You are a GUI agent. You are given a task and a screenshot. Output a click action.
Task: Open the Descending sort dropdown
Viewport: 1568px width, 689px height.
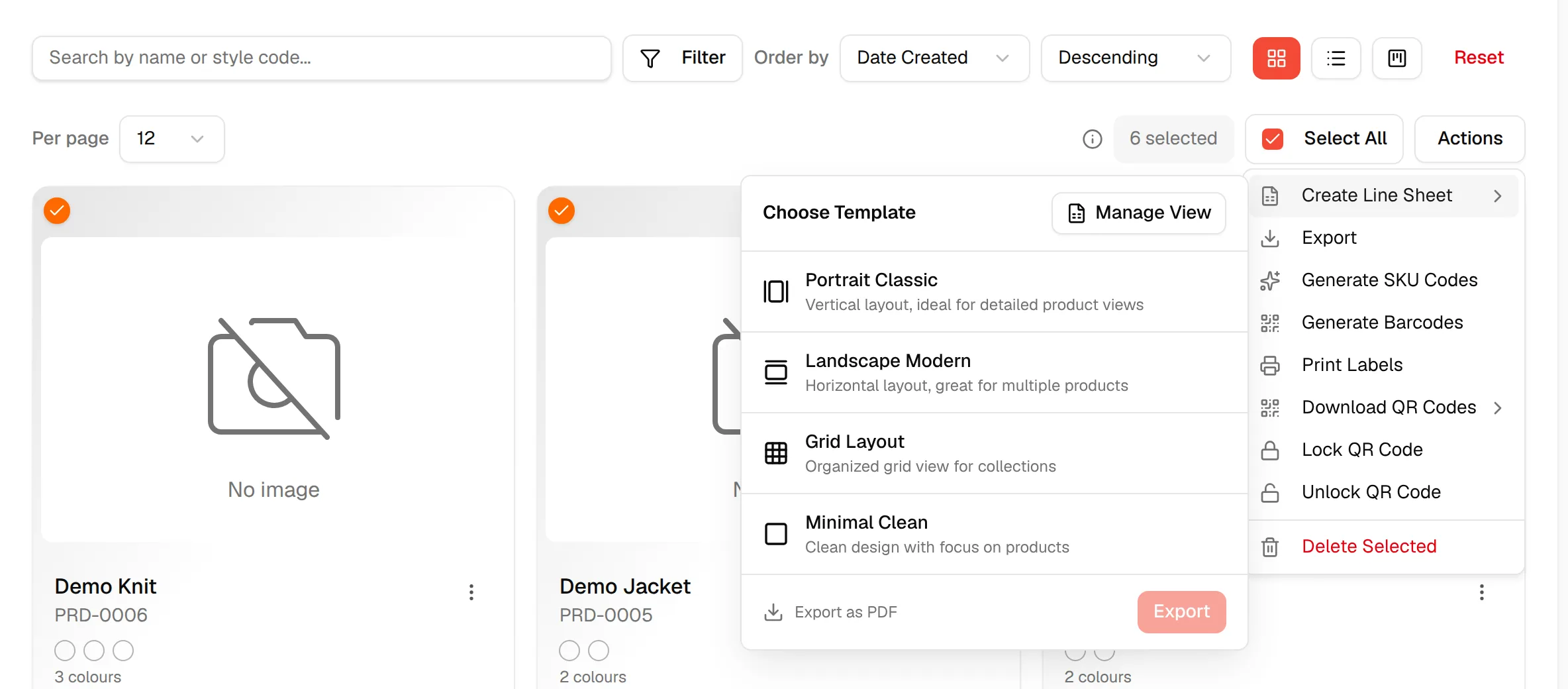(x=1136, y=58)
